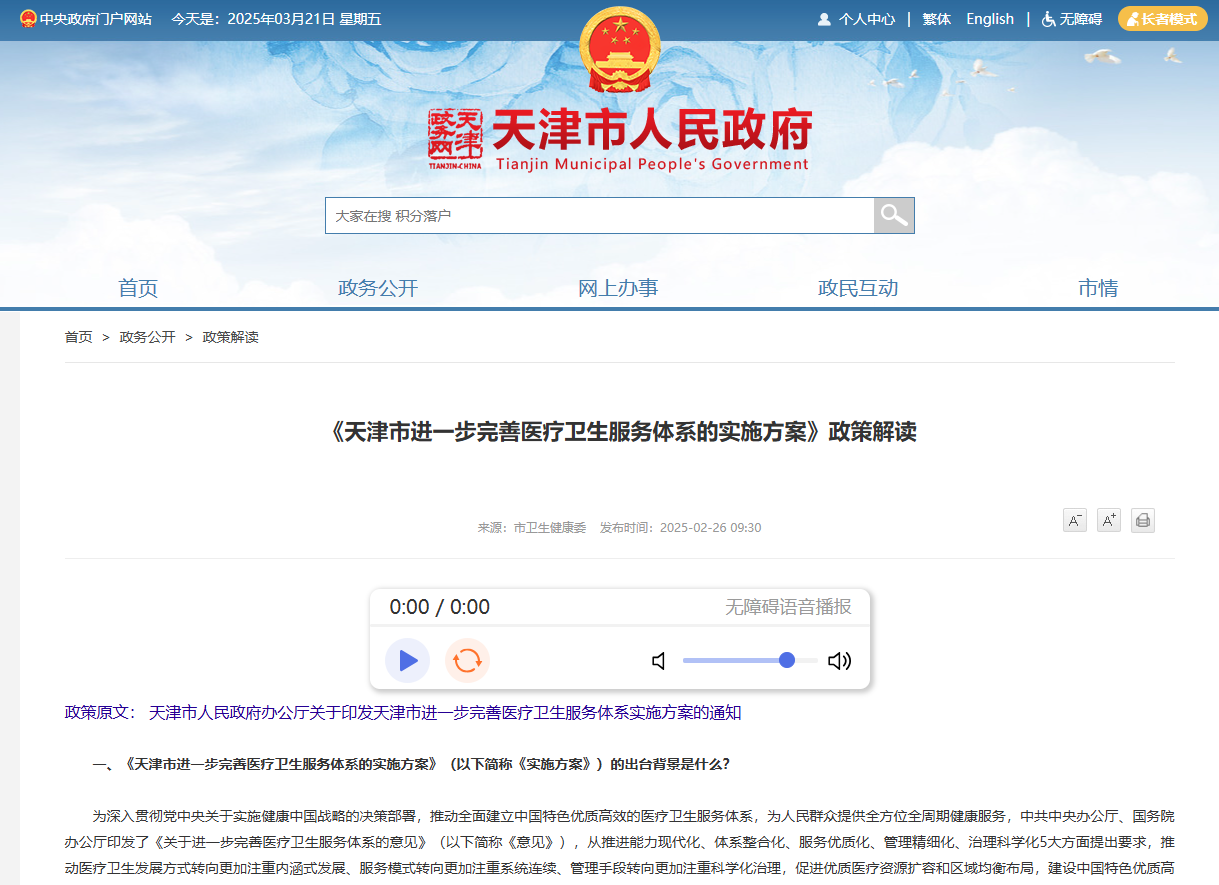The image size is (1219, 885).
Task: Increase font size with A+ icon
Action: (x=1109, y=520)
